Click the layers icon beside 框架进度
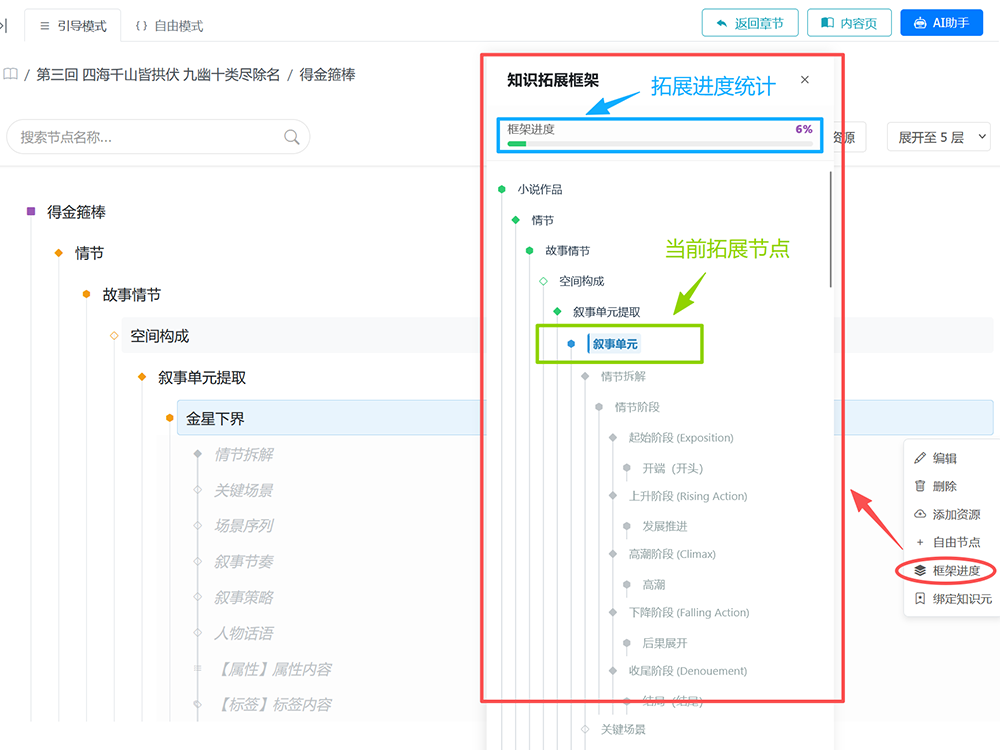This screenshot has height=750, width=1000. pos(920,570)
